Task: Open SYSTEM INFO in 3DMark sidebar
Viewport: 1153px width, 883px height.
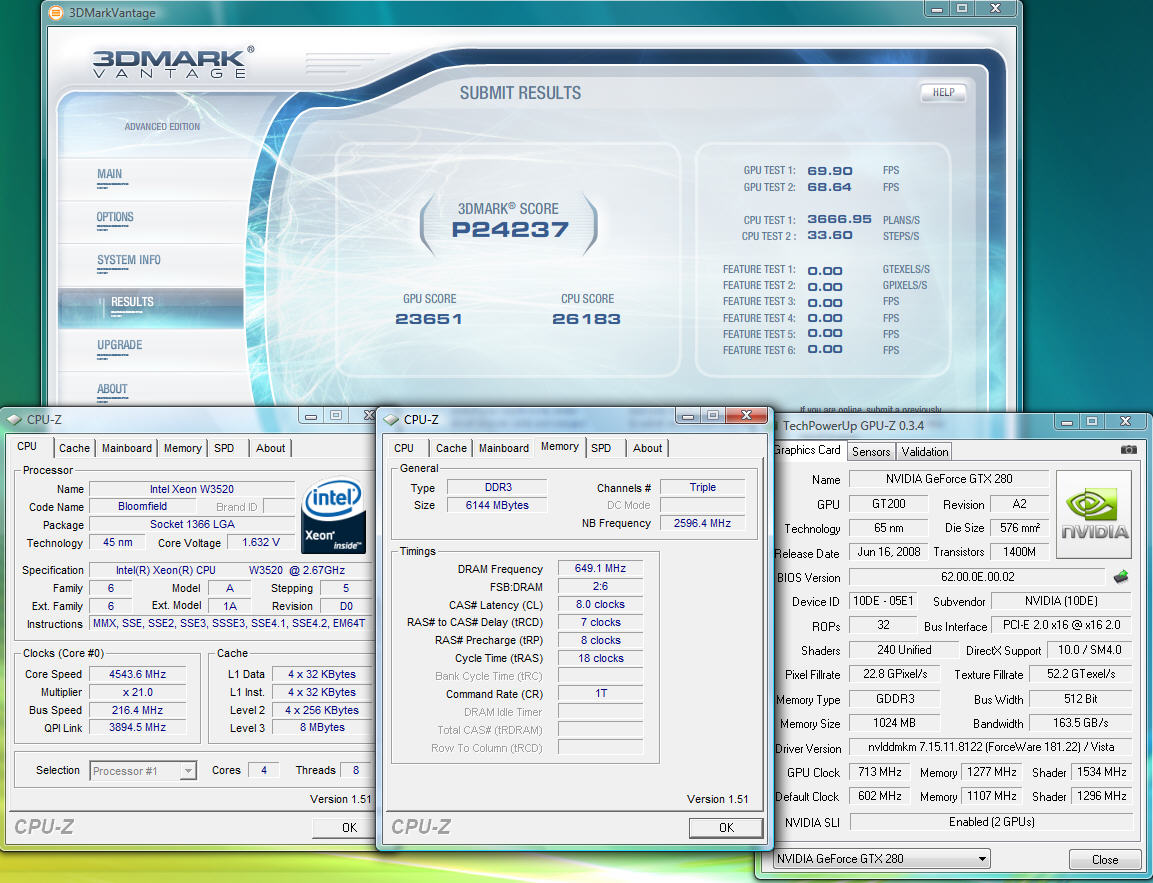Action: [x=129, y=260]
